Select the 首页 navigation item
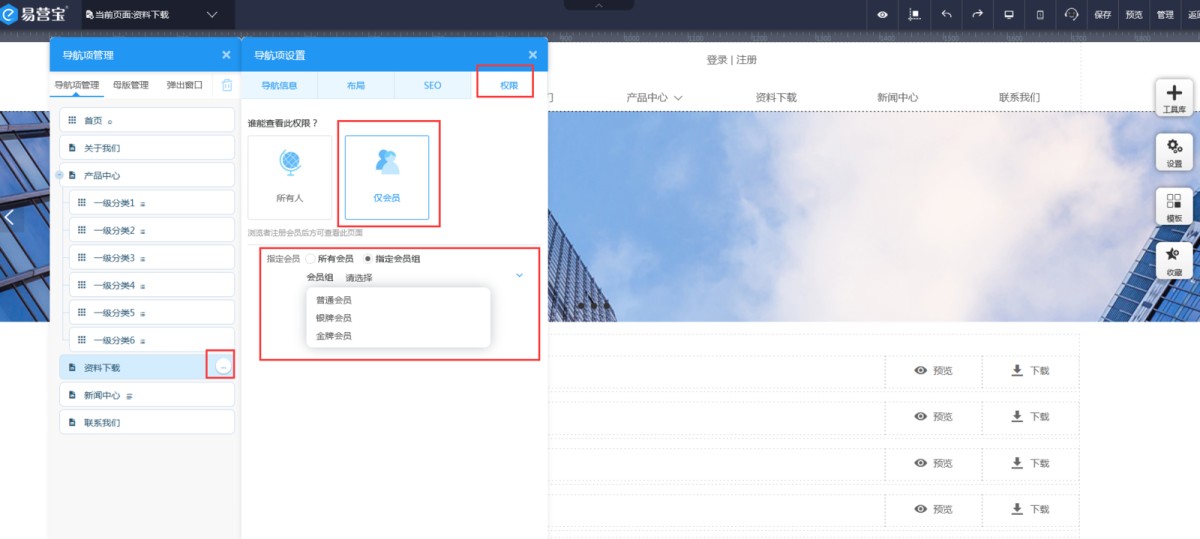The width and height of the screenshot is (1200, 539). [147, 120]
